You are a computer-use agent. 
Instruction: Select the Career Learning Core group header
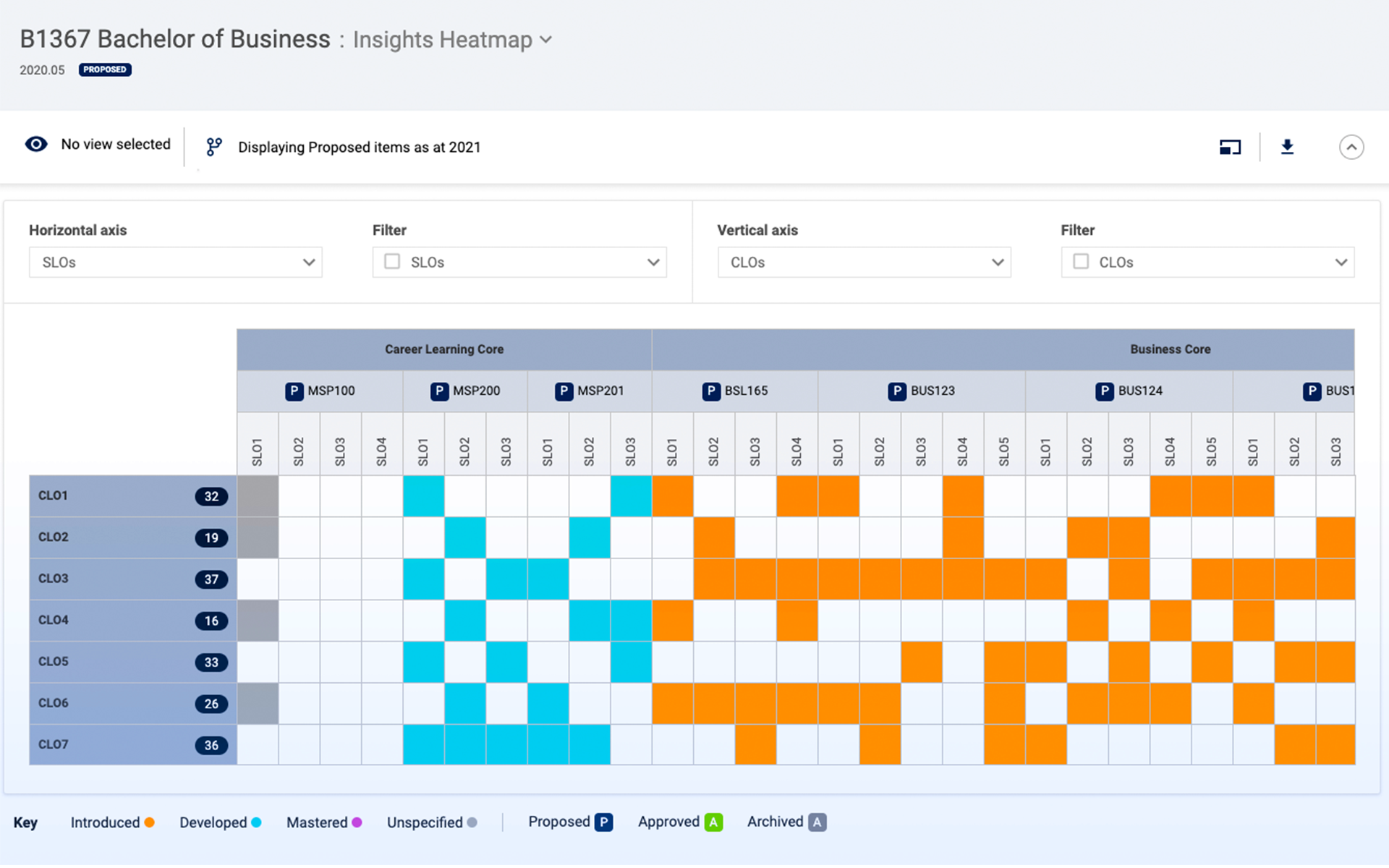point(444,349)
